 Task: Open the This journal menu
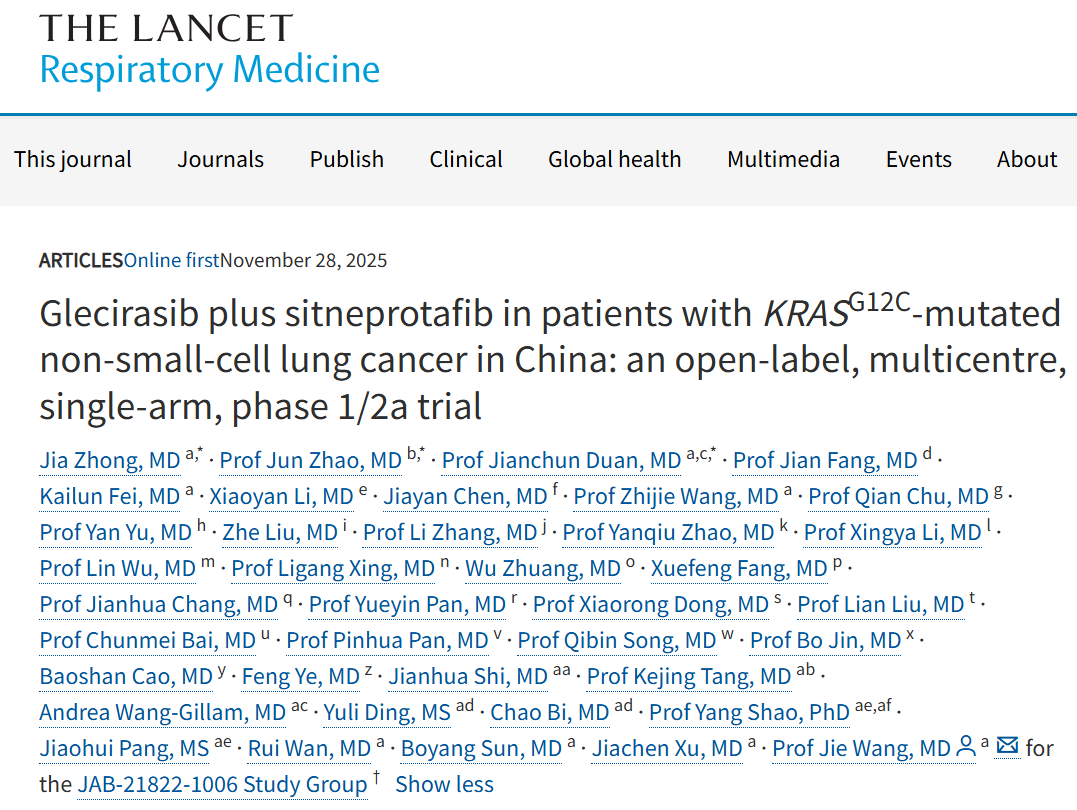73,159
